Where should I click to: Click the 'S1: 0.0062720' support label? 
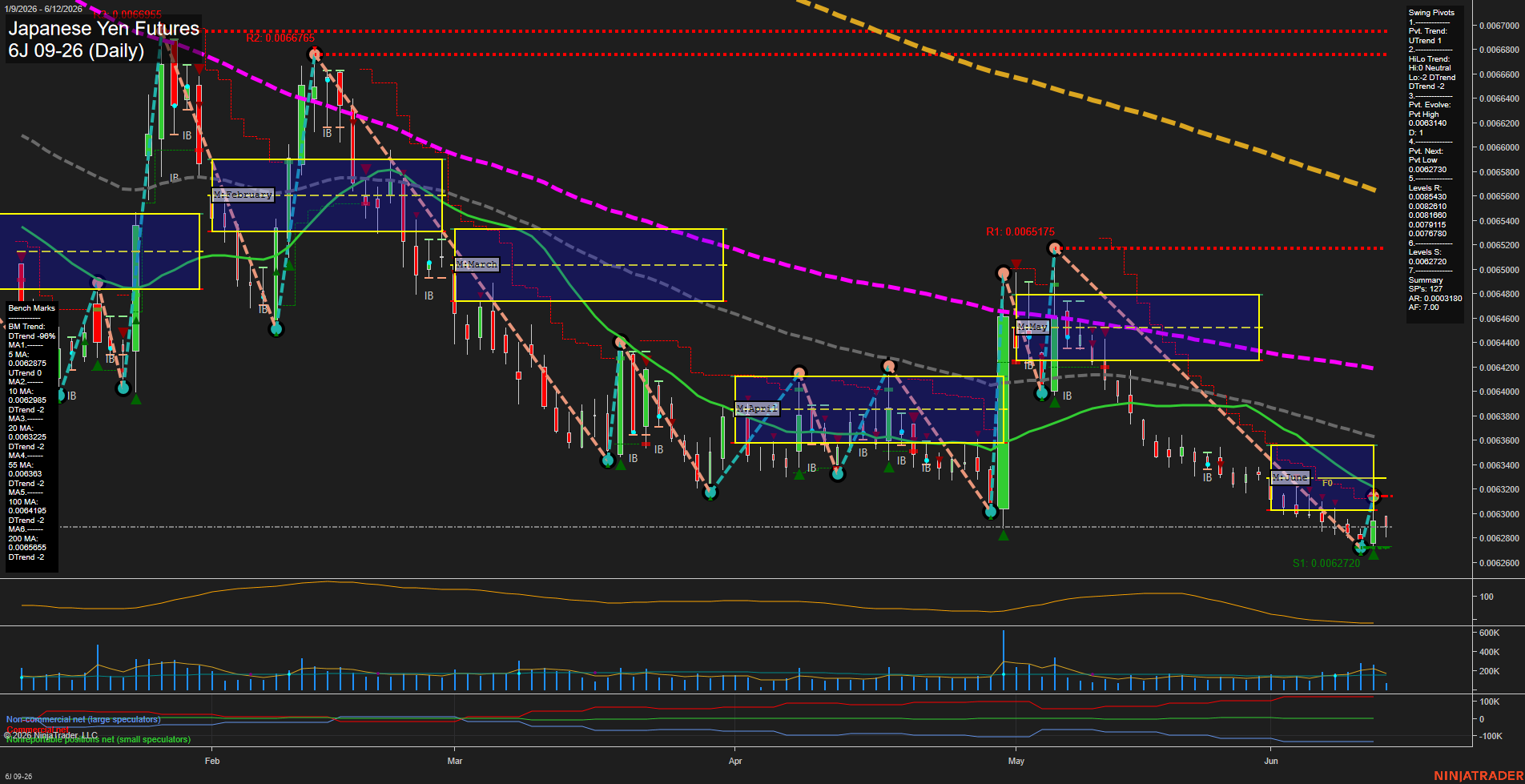tap(1326, 563)
